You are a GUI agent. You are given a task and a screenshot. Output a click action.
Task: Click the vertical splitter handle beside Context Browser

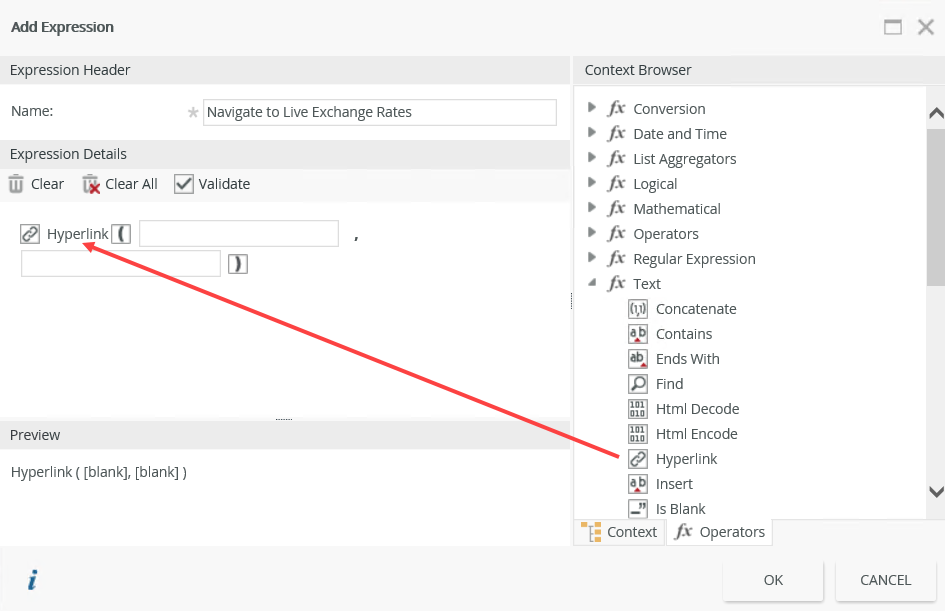(571, 301)
